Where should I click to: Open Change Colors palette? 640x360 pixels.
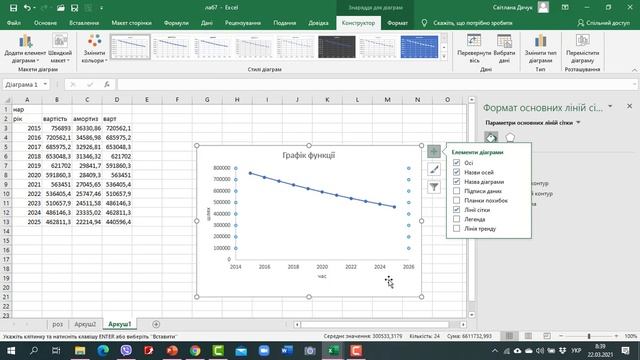94,49
